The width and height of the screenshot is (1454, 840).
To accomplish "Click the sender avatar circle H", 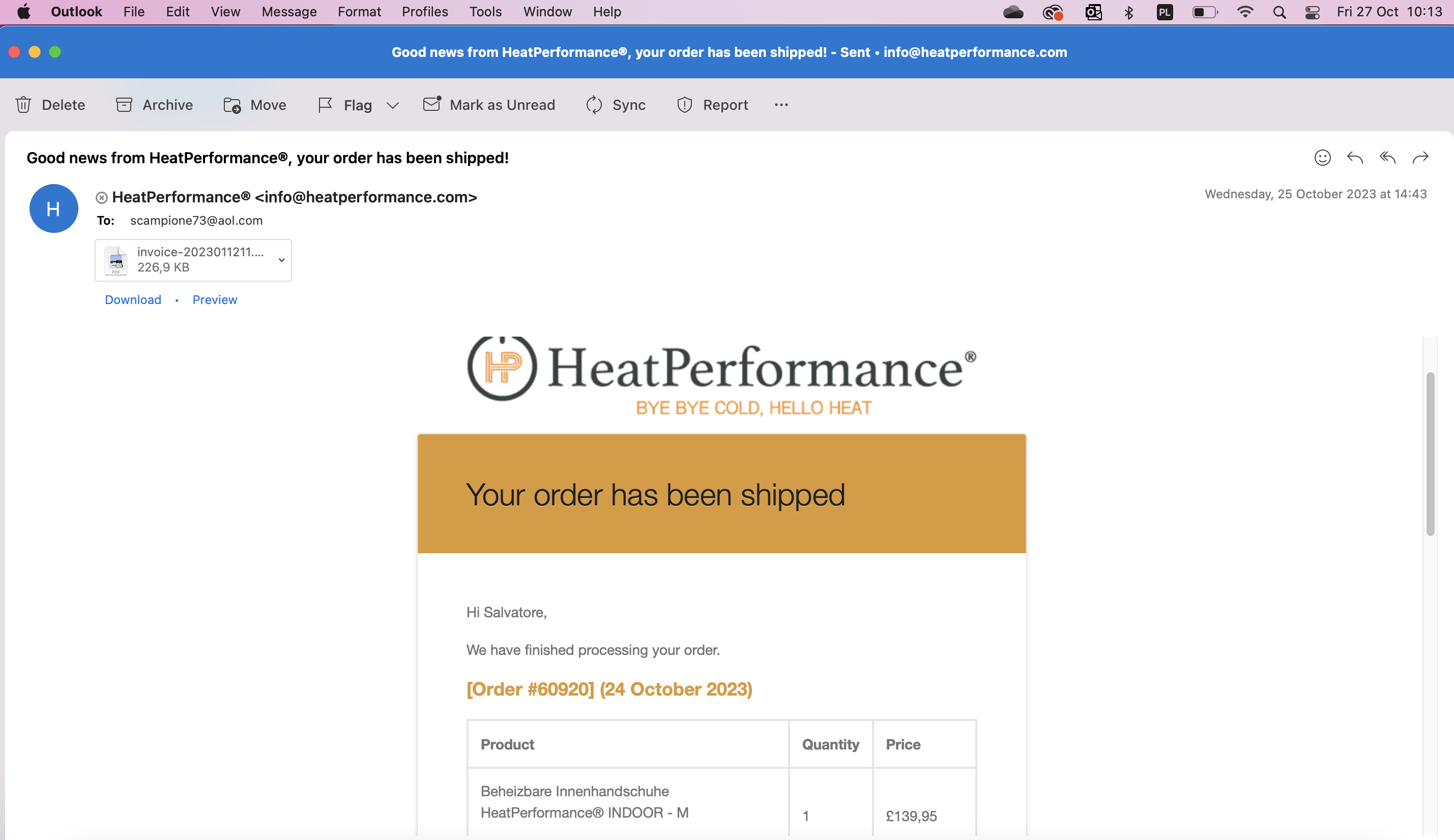I will point(53,208).
